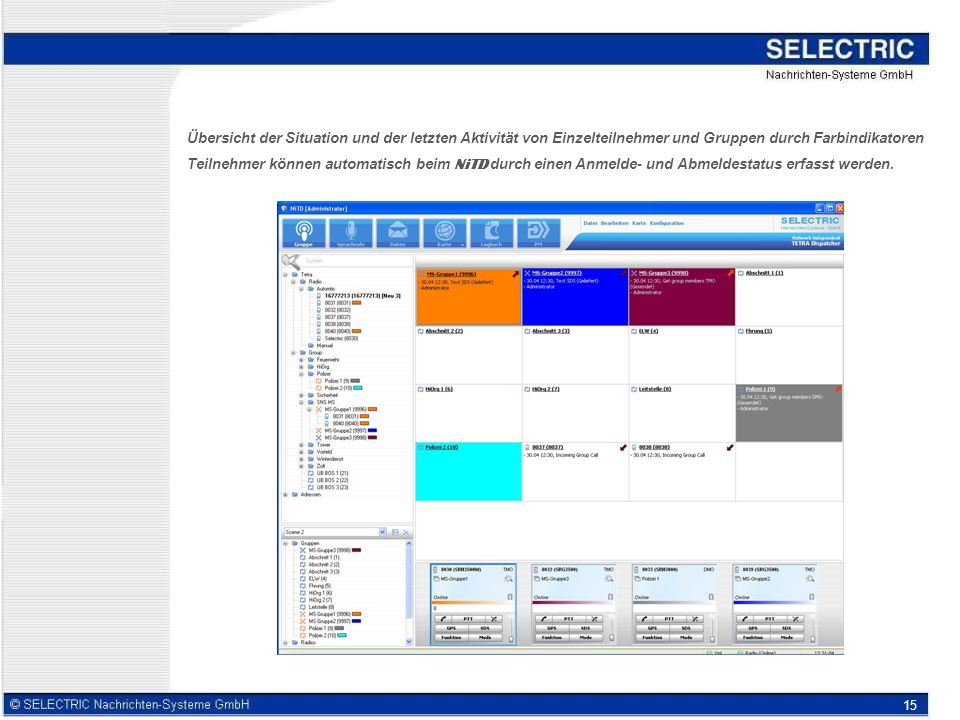Click the PTT button on radio 8030

pyautogui.click(x=468, y=619)
